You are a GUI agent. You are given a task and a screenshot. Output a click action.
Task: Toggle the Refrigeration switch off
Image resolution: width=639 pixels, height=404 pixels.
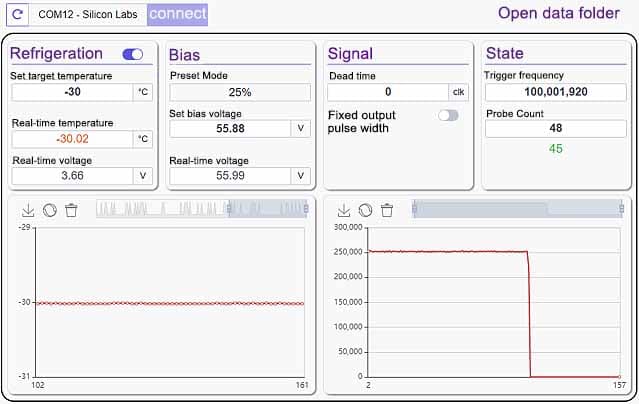(132, 54)
